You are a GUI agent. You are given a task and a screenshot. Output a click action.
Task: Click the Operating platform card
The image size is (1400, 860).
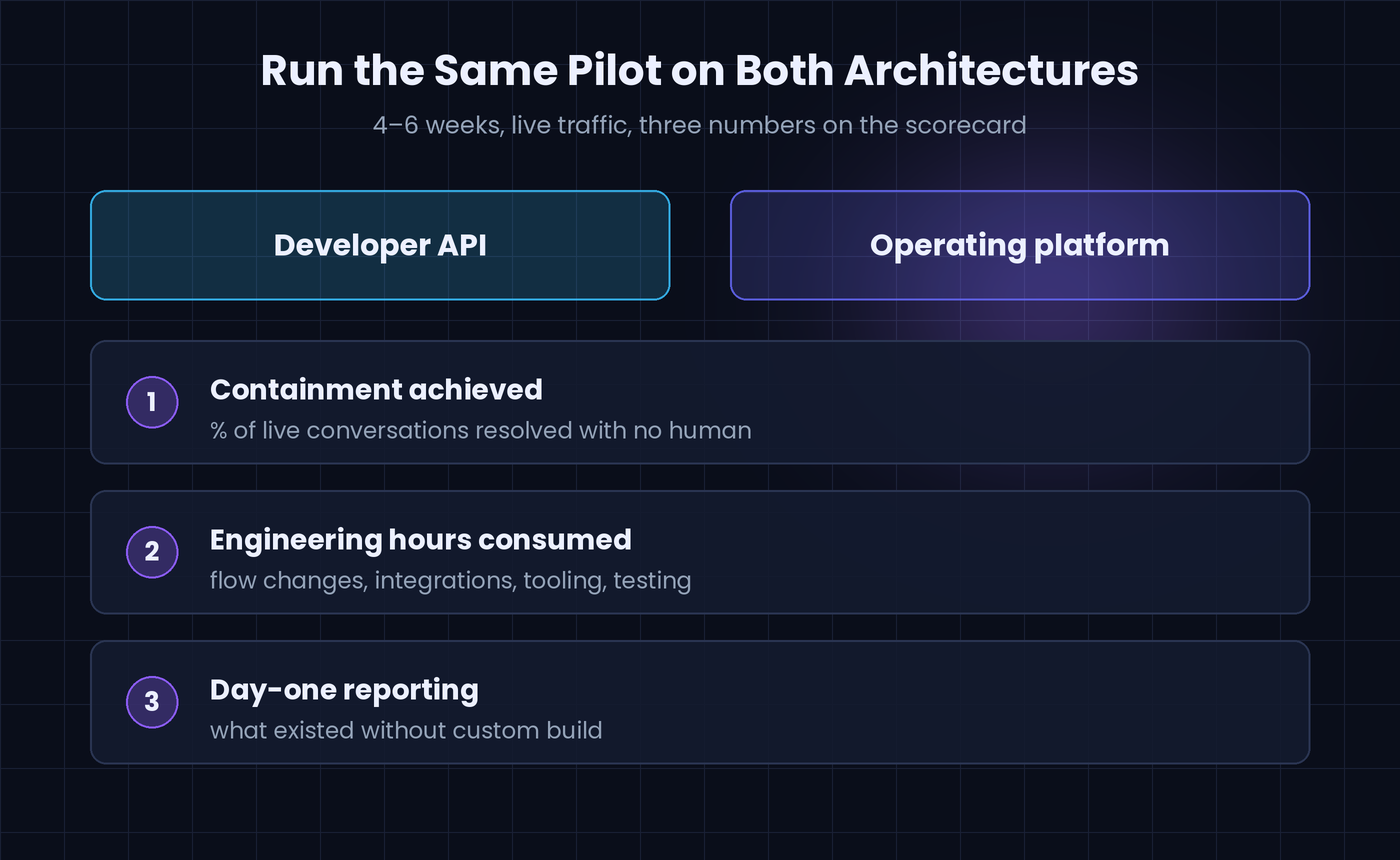[x=1020, y=245]
